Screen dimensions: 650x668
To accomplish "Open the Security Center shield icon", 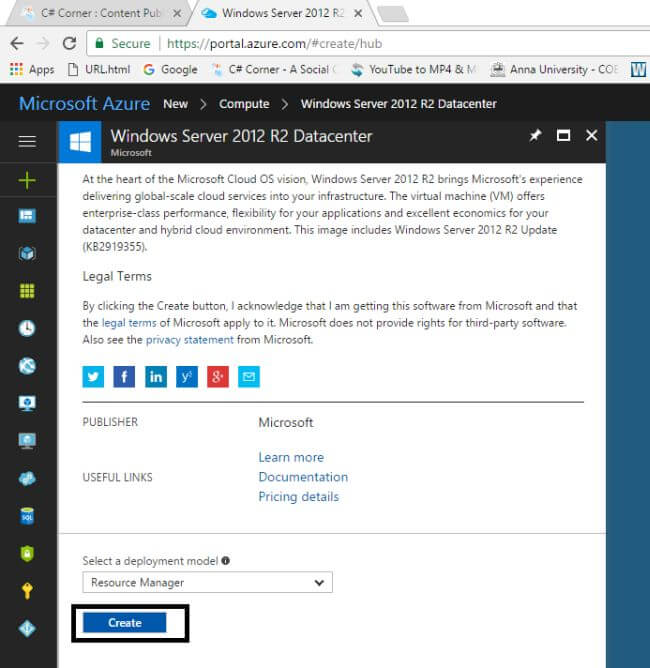I will [27, 553].
